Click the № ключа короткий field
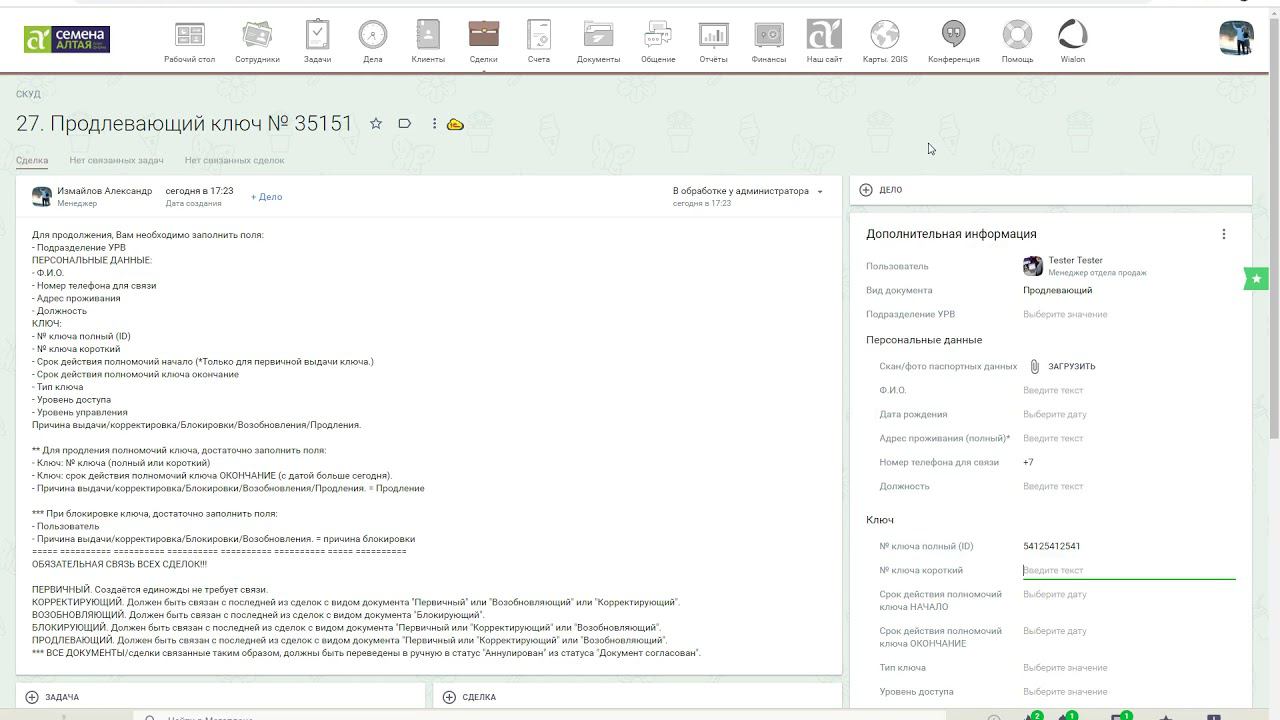This screenshot has width=1280, height=720. [x=1128, y=570]
